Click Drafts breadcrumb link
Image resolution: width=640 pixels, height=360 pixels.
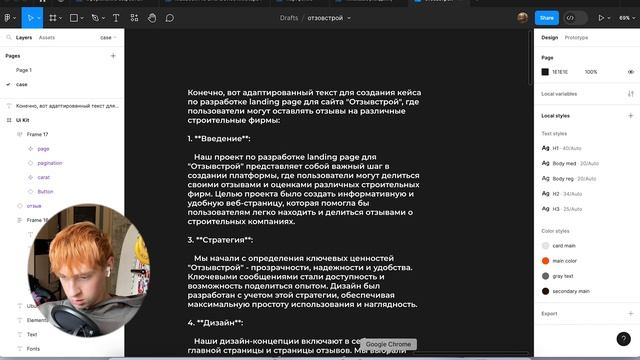(x=289, y=18)
